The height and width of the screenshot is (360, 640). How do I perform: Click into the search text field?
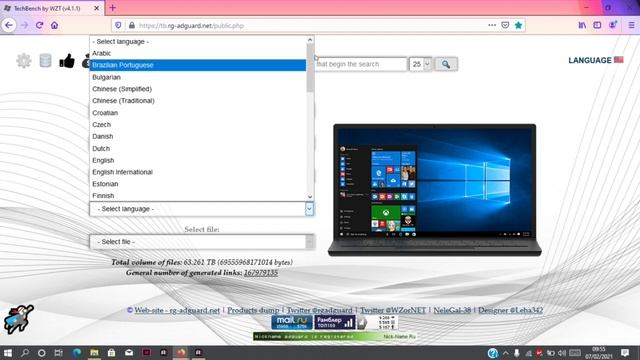[361, 64]
